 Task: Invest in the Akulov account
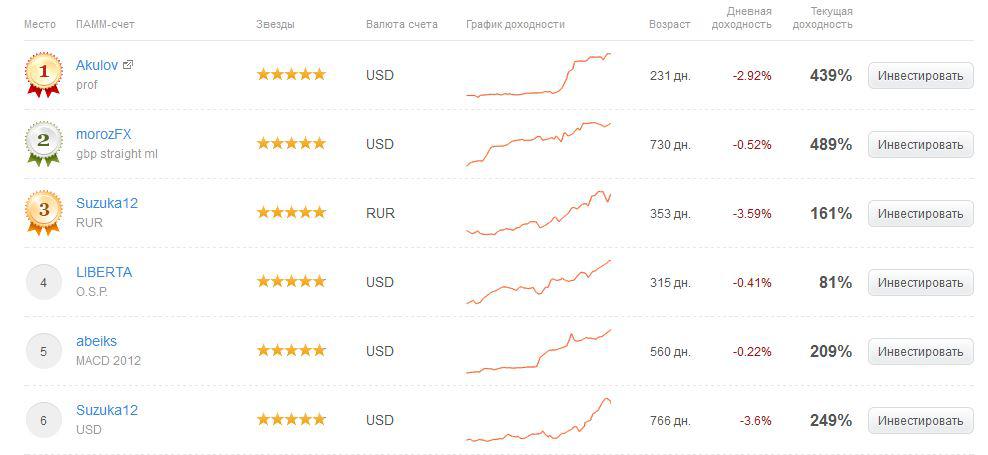921,76
